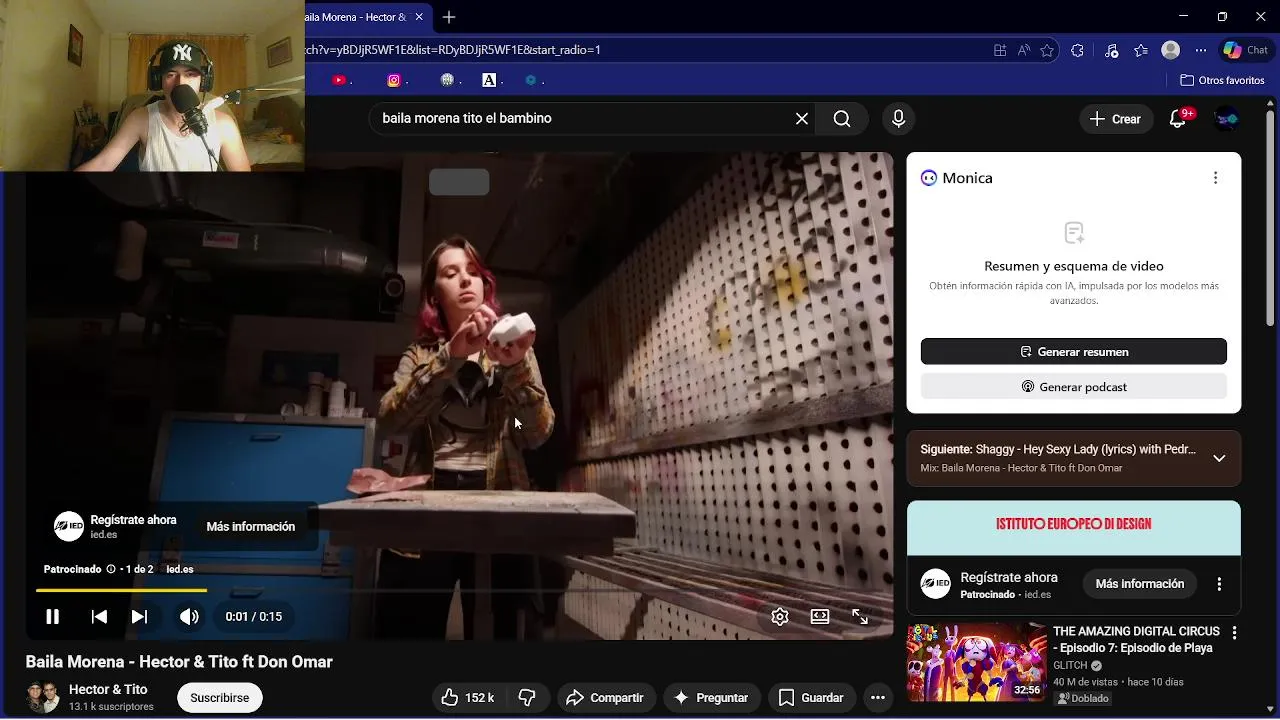The image size is (1280, 720).
Task: Click the Istituto Europeo di Design banner
Action: tap(1074, 528)
